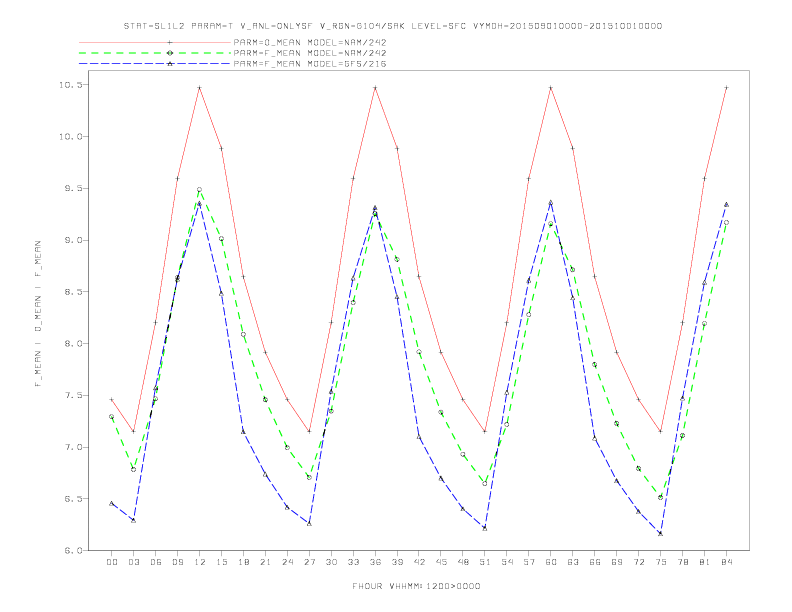Click x-axis tick label 84
792x612 pixels.
pos(726,562)
